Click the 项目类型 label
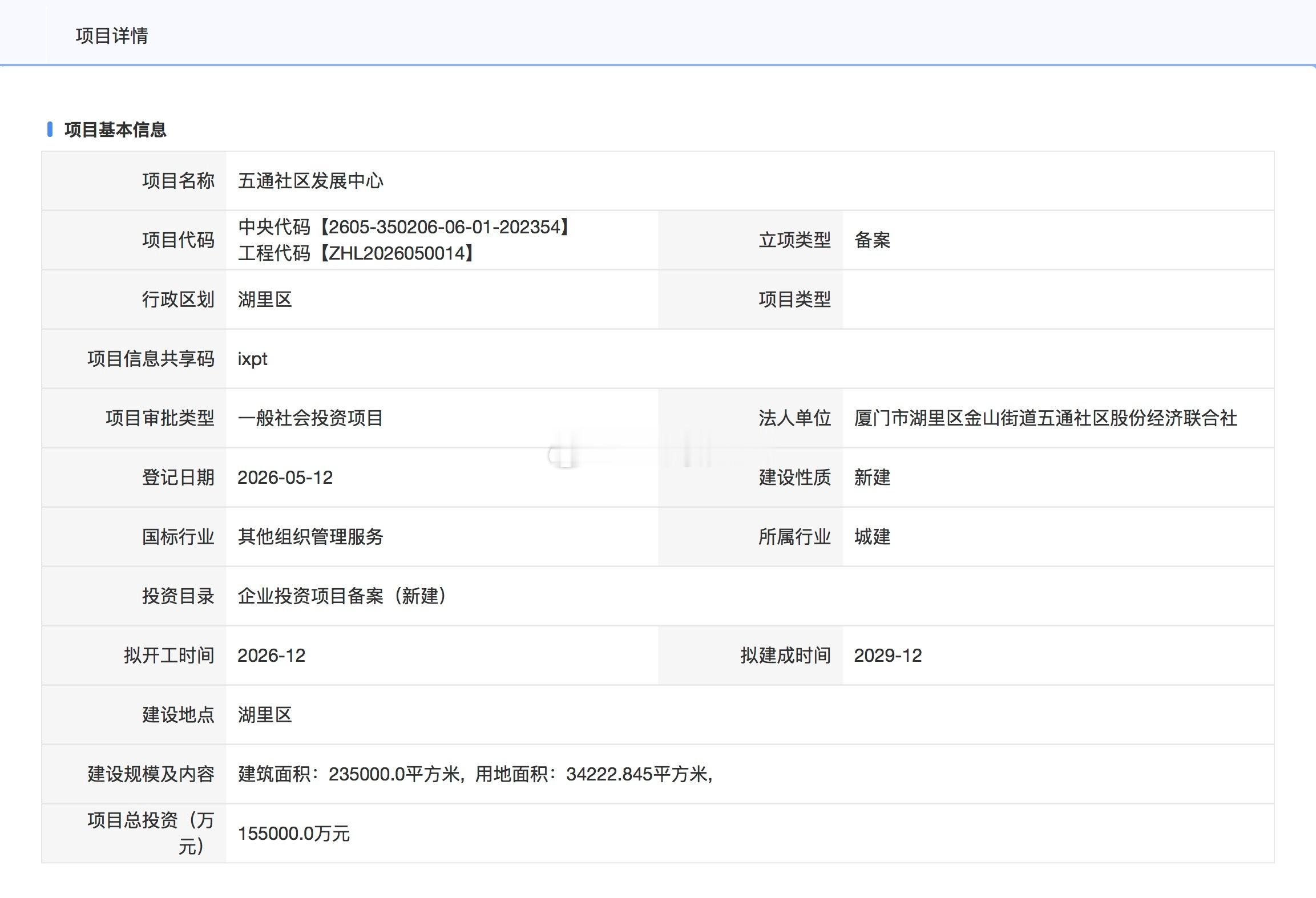The image size is (1316, 898). (794, 300)
